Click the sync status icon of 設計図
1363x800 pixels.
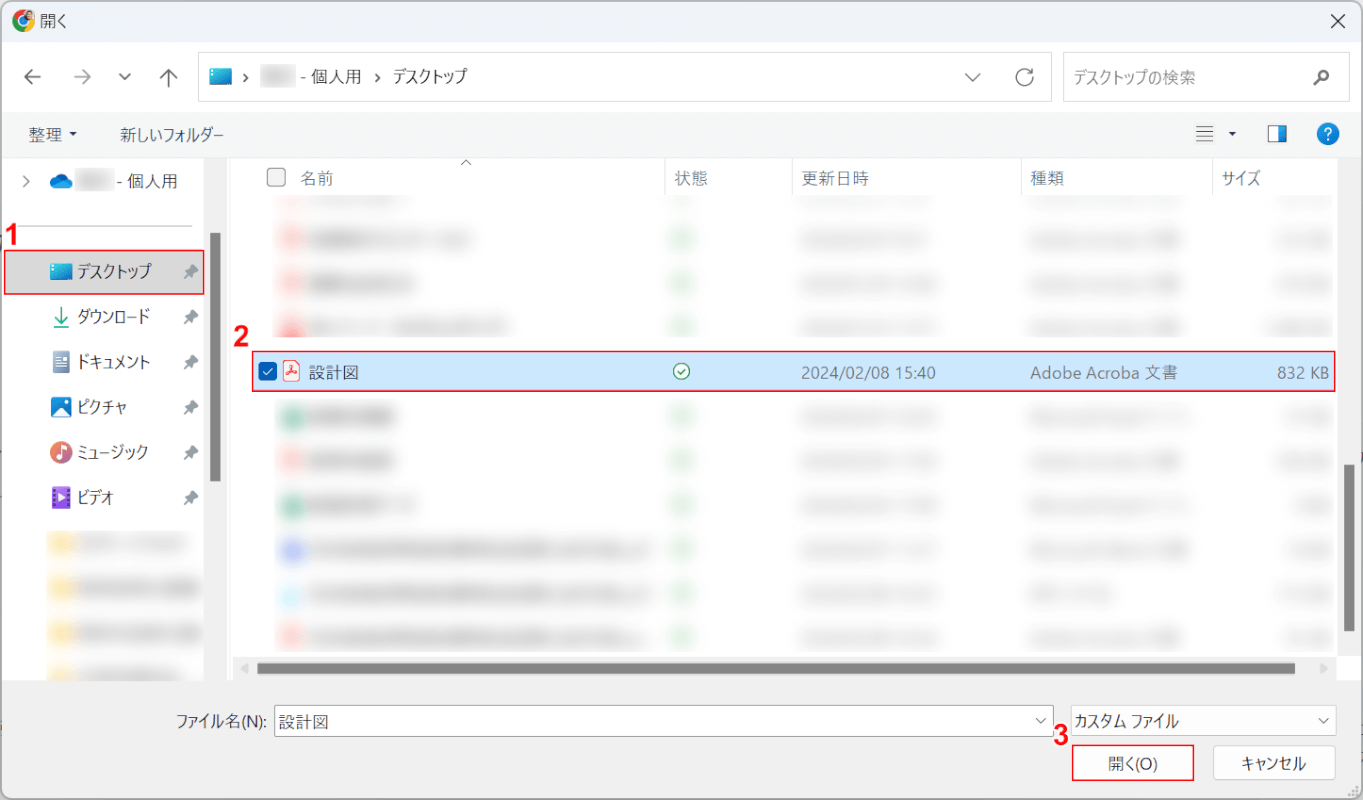pyautogui.click(x=682, y=372)
